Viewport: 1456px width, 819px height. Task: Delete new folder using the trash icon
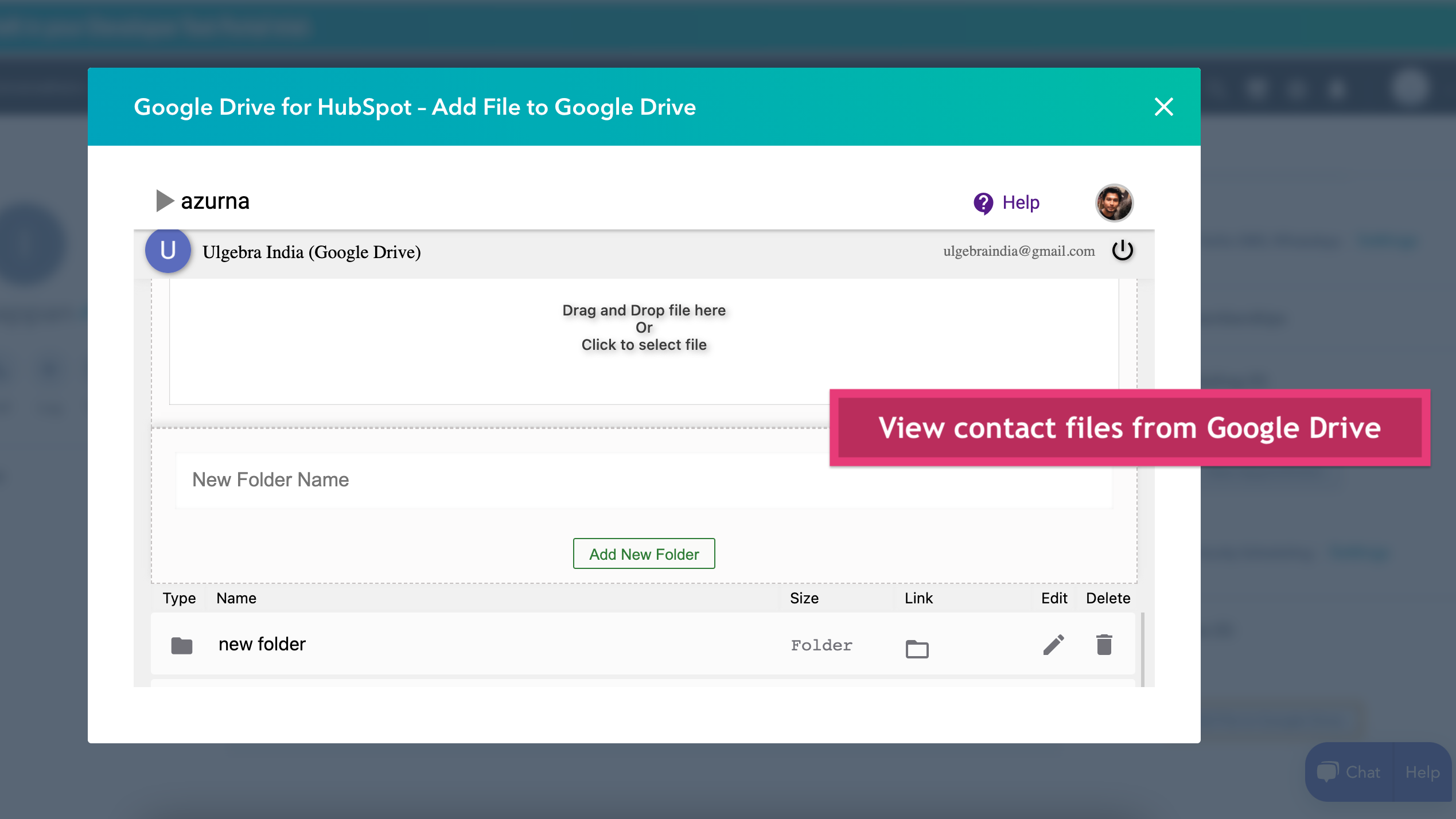click(1104, 644)
